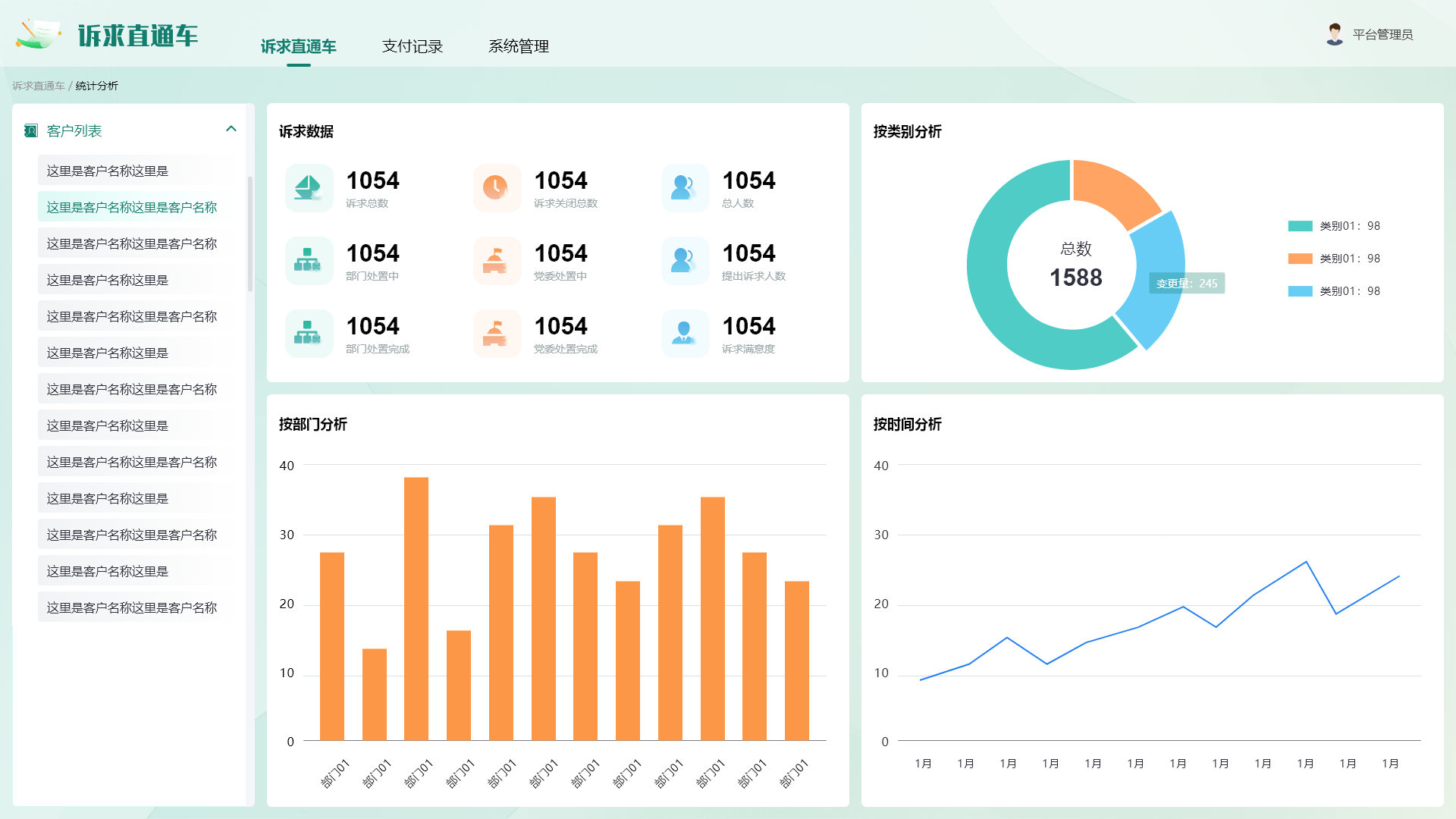
Task: Click the 诉求总数 sailboat icon
Action: tap(309, 187)
